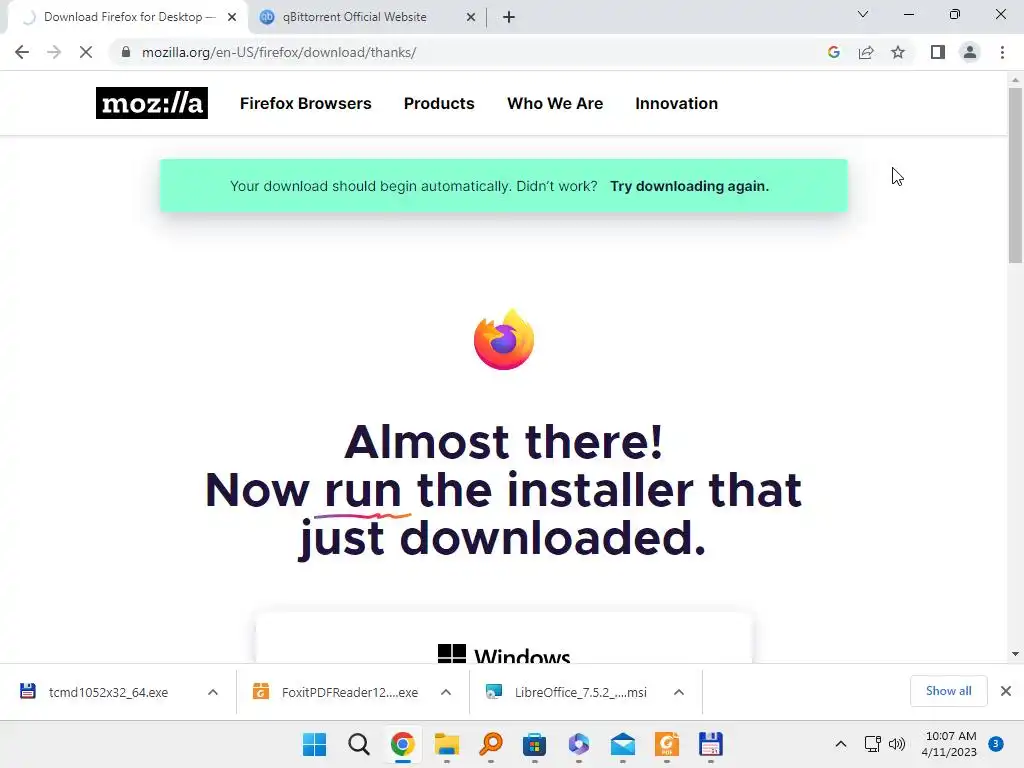
Task: Open Total Commander floppy icon in the taskbar
Action: [x=711, y=744]
